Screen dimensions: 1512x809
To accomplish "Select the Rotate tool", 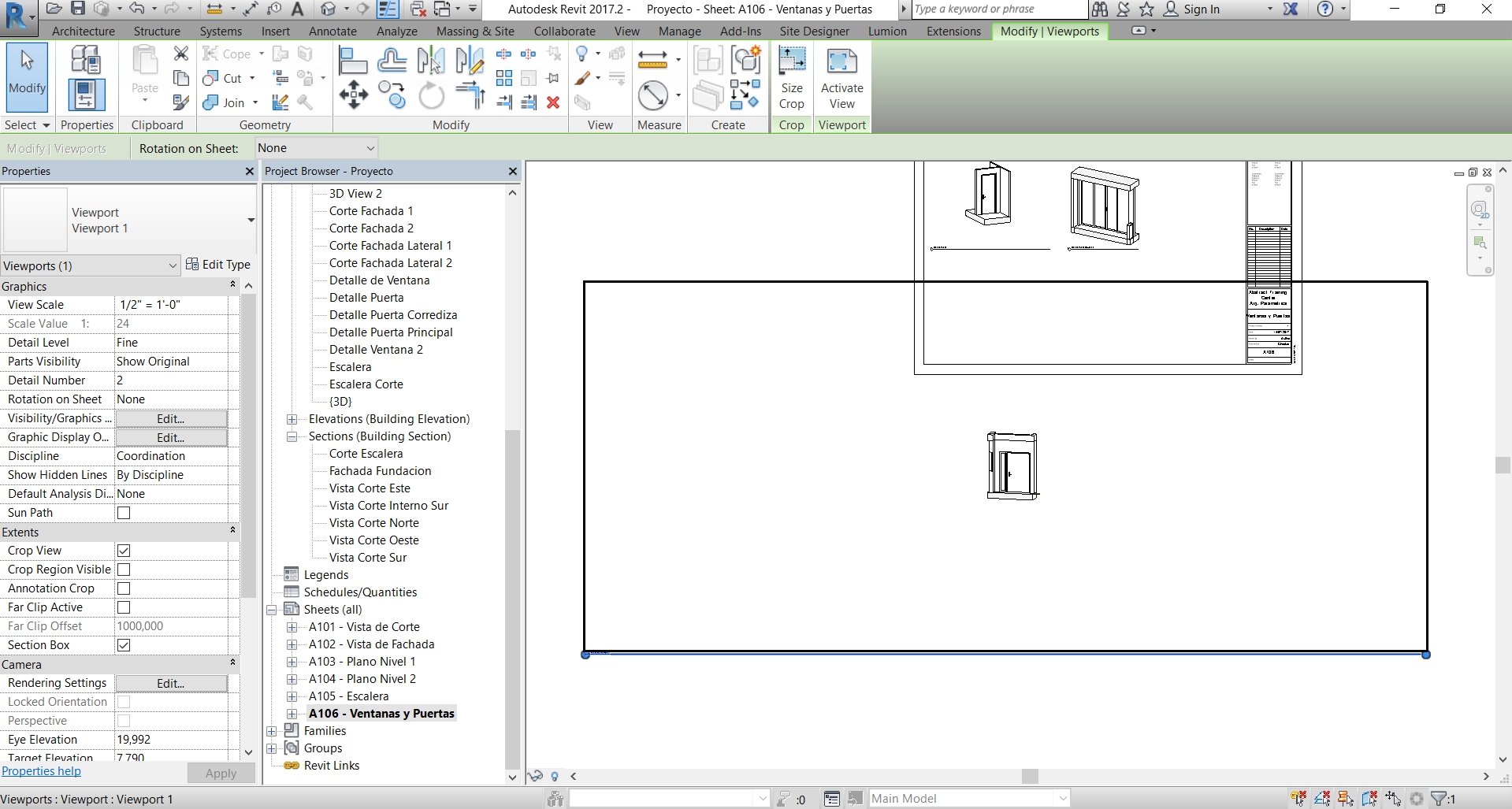I will [x=431, y=95].
